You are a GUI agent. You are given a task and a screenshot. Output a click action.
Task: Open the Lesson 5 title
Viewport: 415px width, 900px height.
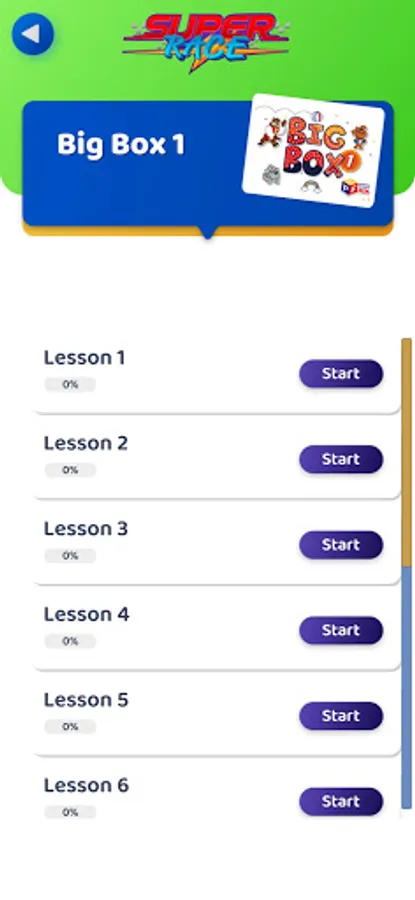[86, 700]
